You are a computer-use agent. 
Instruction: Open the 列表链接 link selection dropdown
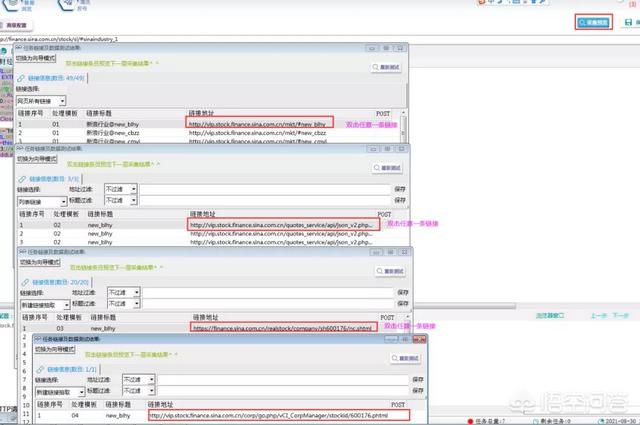tap(64, 202)
